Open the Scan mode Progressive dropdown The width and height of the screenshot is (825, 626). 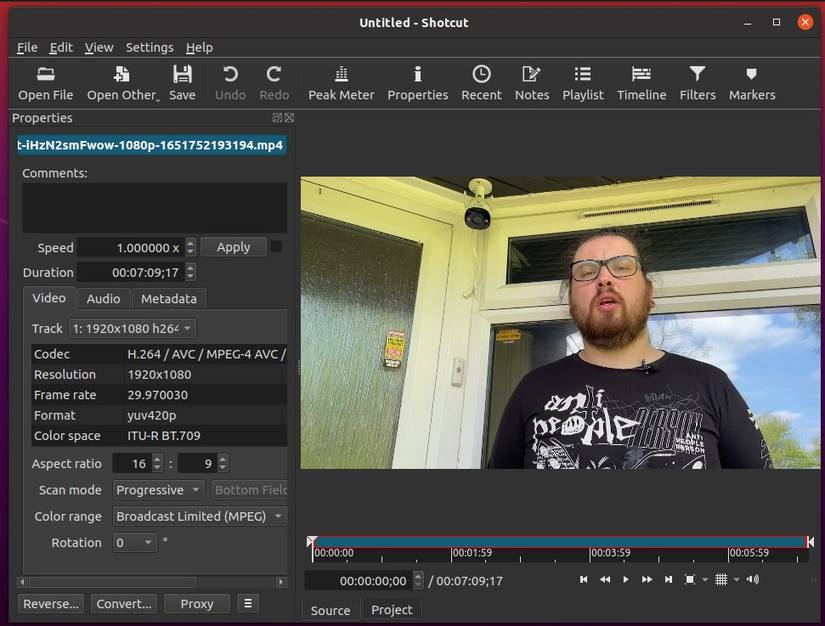click(x=158, y=490)
